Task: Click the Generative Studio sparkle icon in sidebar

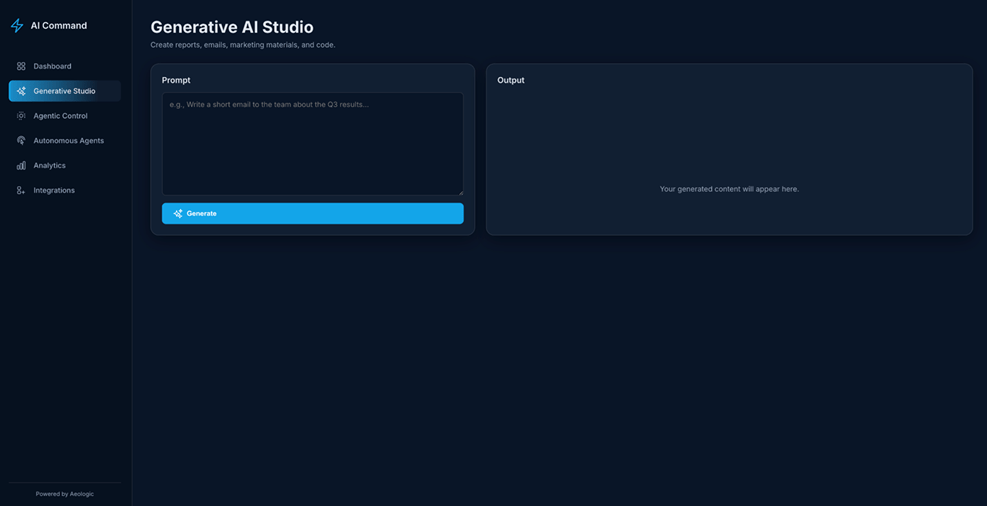Action: (x=21, y=91)
